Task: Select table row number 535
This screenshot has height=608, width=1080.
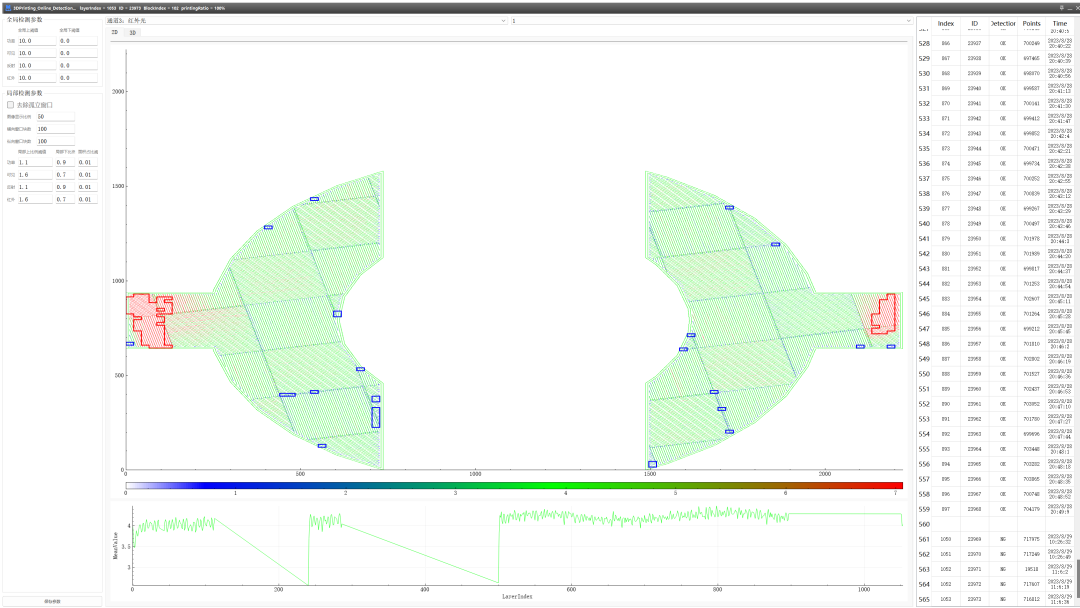Action: click(924, 149)
